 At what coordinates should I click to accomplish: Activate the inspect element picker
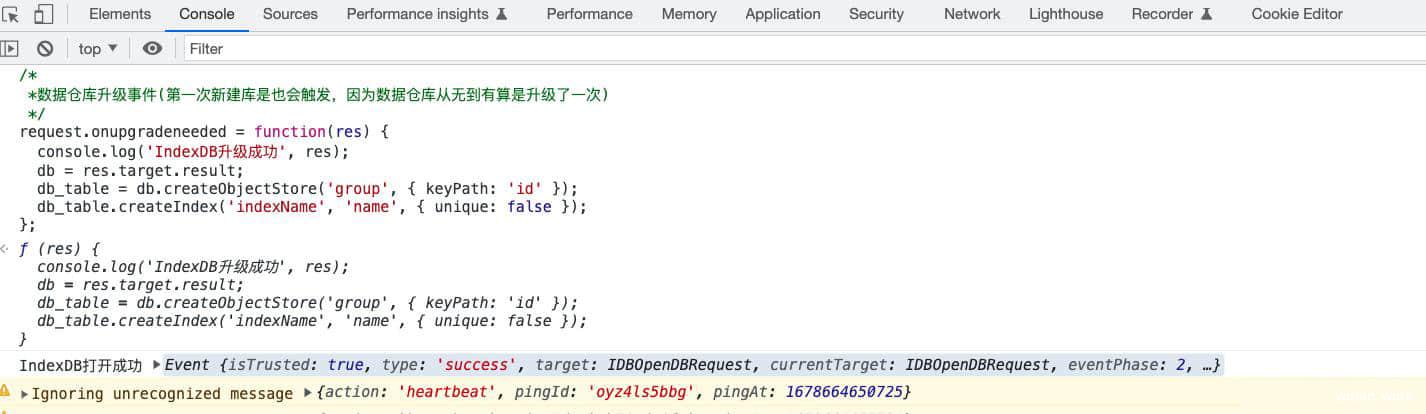click(11, 14)
